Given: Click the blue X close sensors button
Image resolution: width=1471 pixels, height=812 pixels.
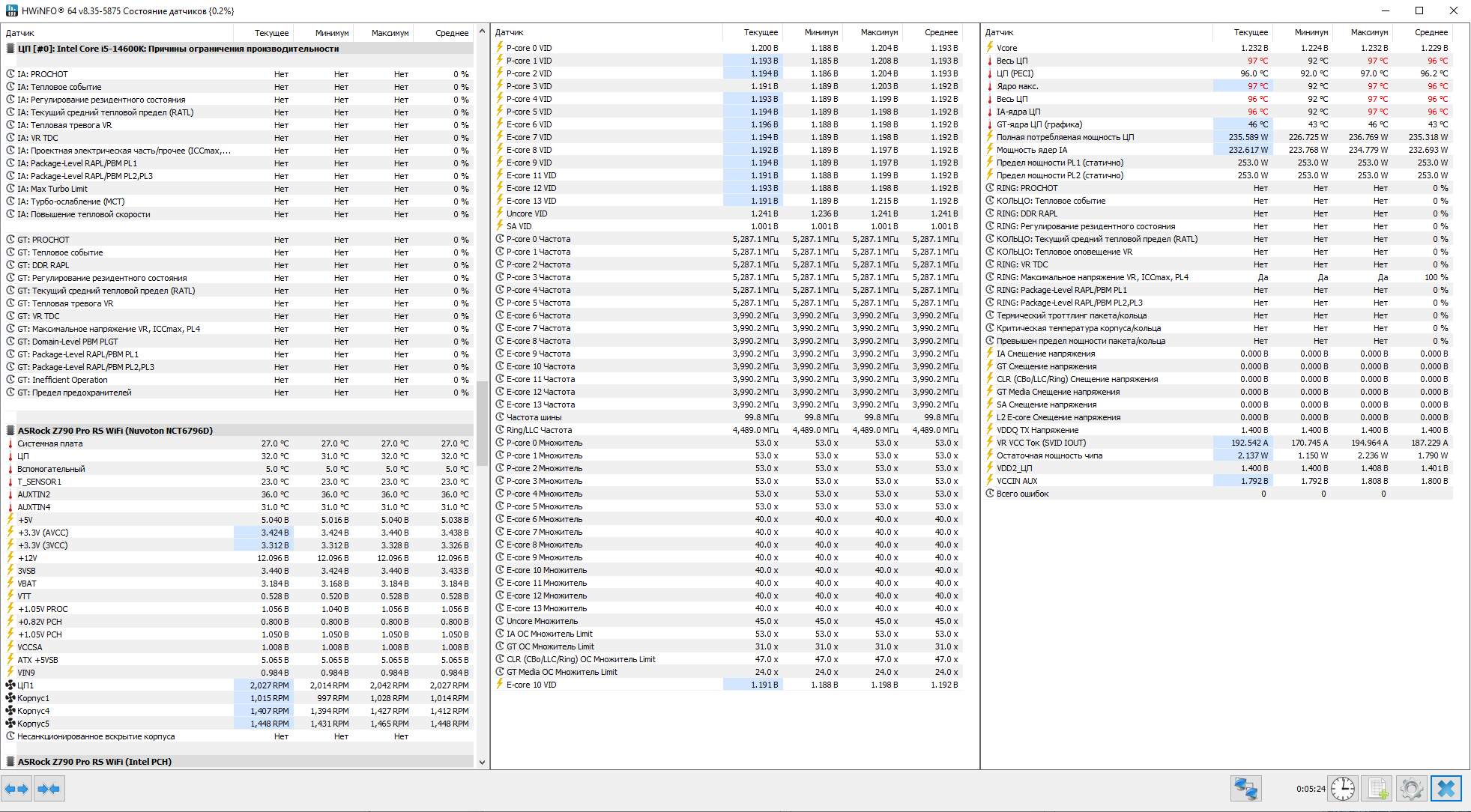Looking at the screenshot, I should pos(1446,789).
